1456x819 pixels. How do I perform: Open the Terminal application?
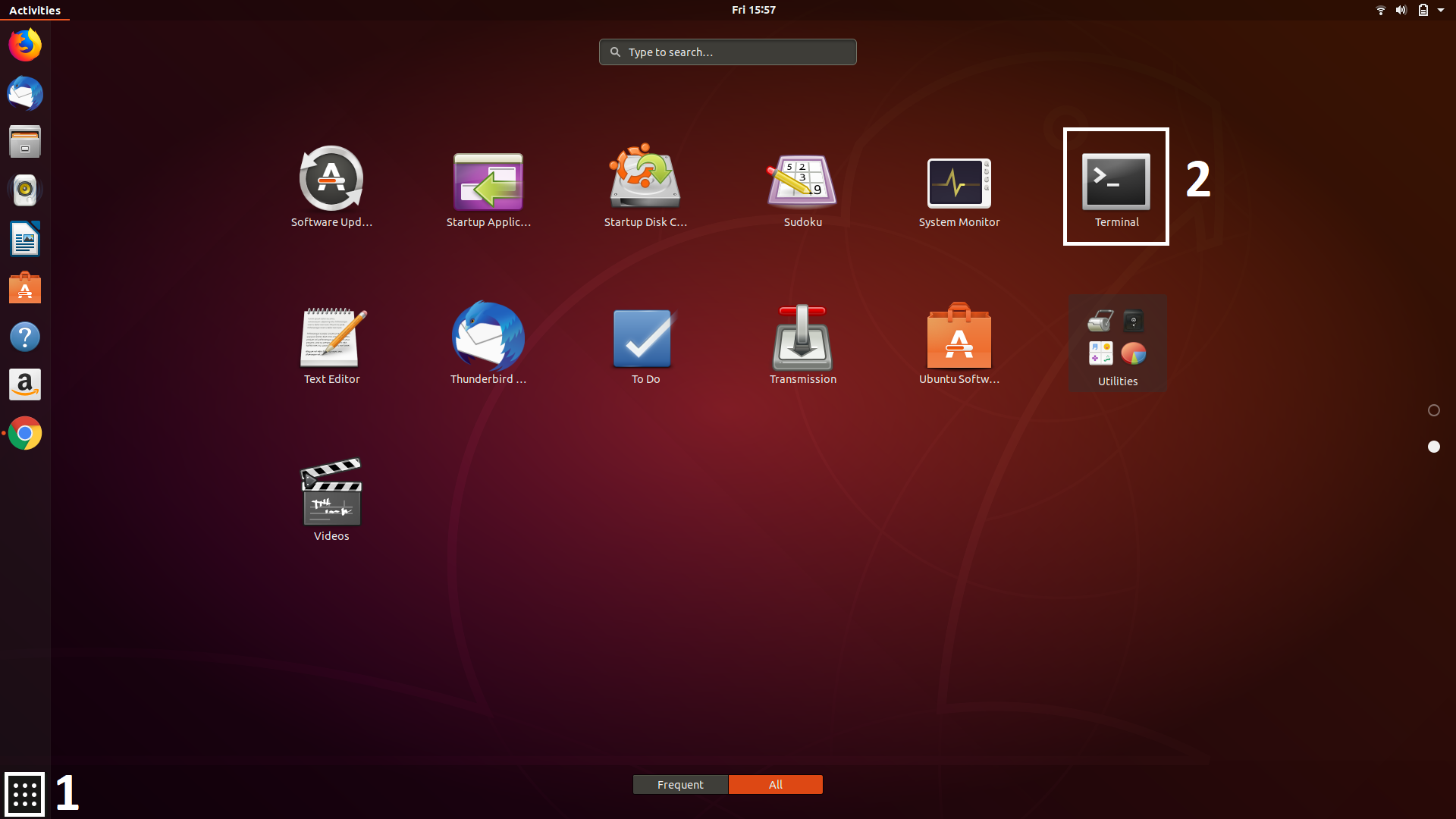[x=1116, y=182]
